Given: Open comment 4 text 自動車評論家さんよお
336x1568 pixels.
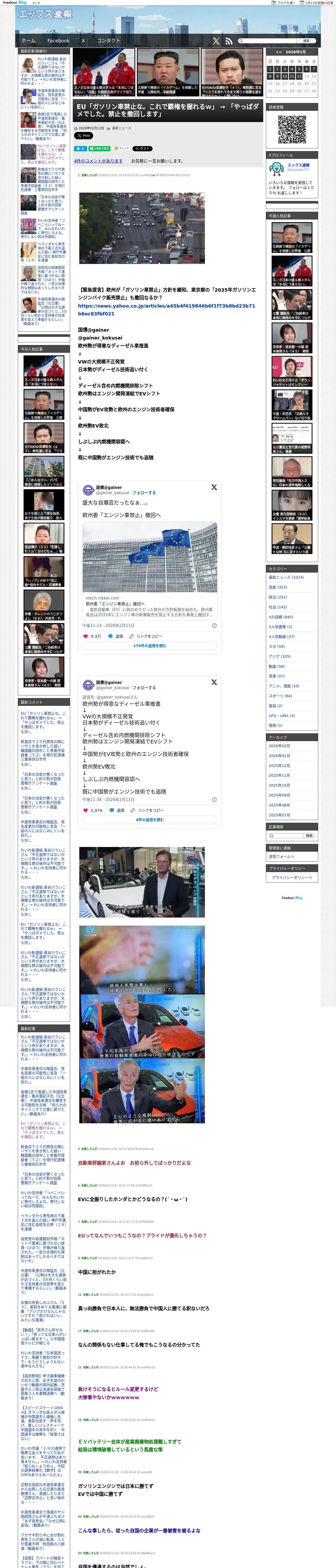Looking at the screenshot, I should click(134, 1163).
